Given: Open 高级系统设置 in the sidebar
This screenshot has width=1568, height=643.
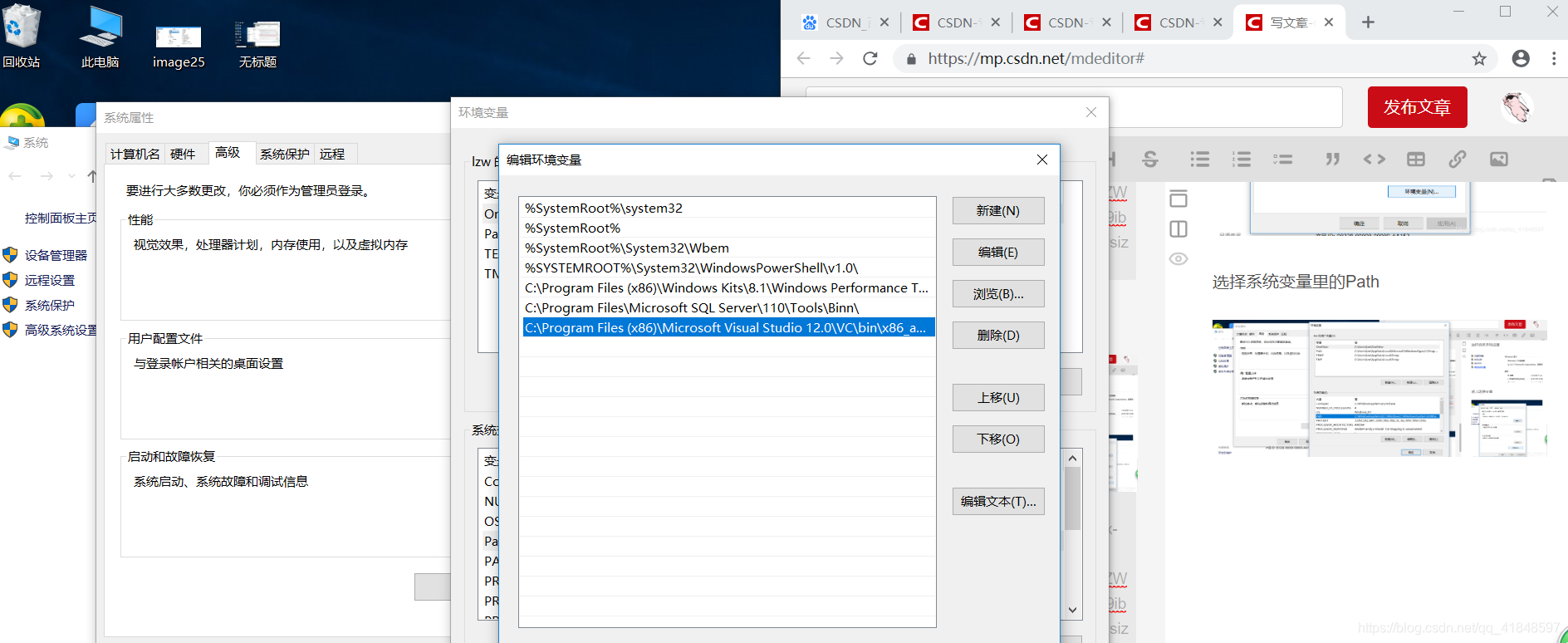Looking at the screenshot, I should pyautogui.click(x=61, y=330).
